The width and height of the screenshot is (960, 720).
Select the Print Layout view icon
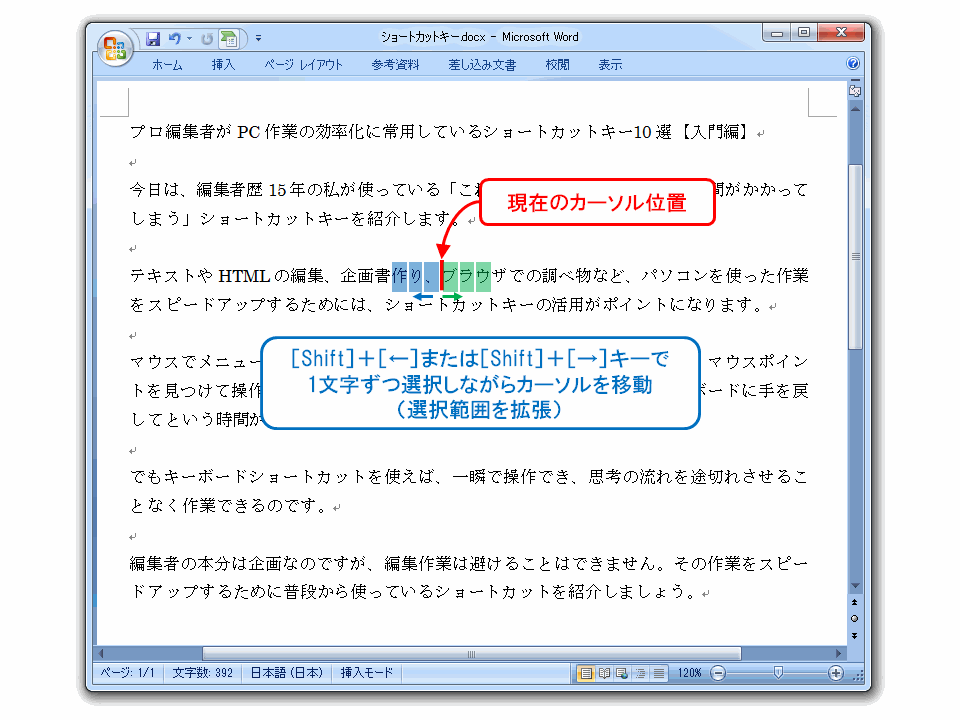[587, 673]
